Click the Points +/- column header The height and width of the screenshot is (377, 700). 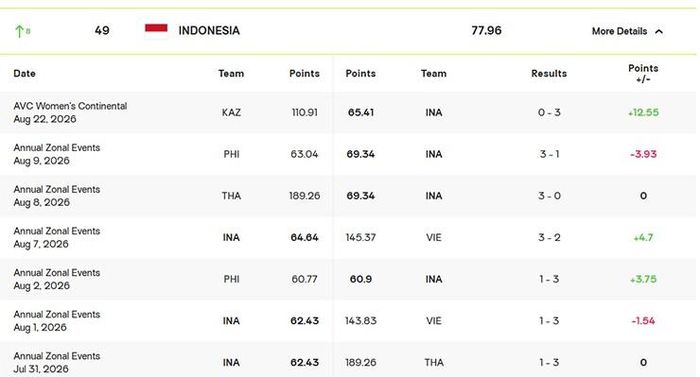pos(643,74)
